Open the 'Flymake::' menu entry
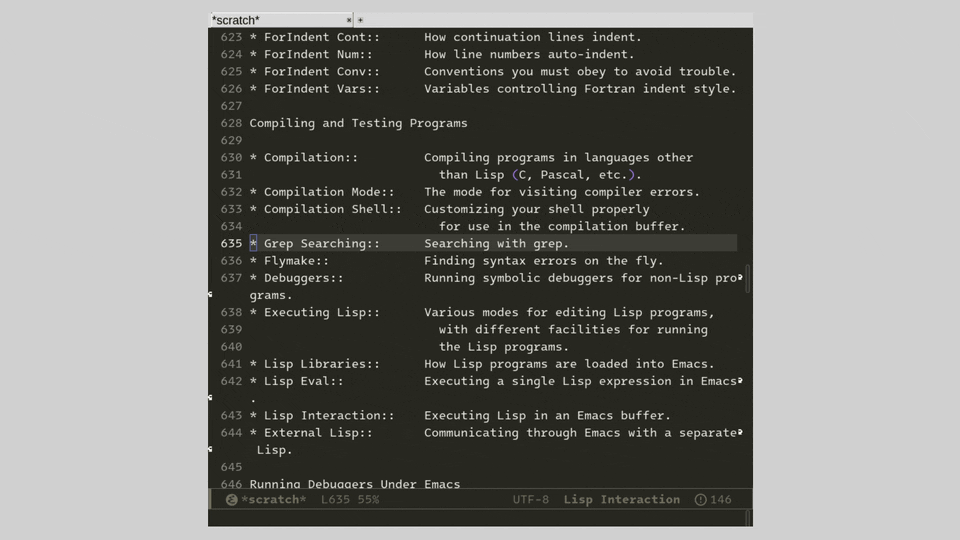This screenshot has width=960, height=540. click(x=296, y=261)
